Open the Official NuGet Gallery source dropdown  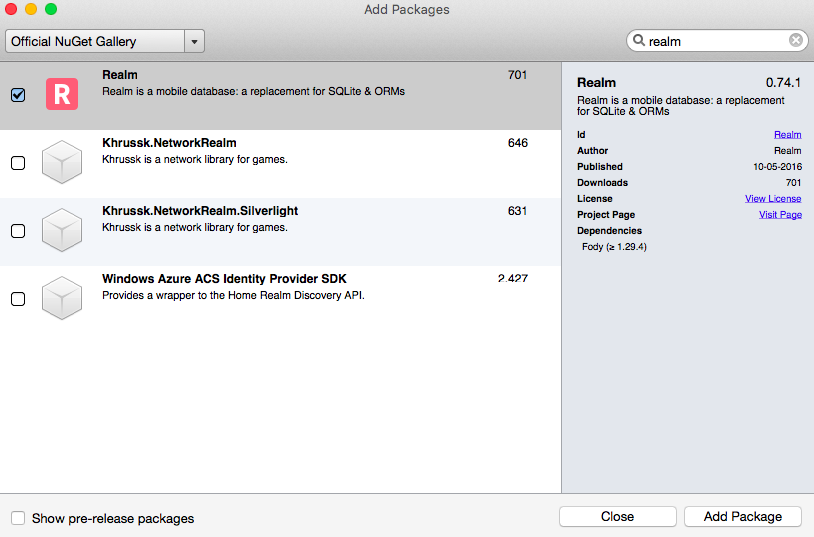105,41
